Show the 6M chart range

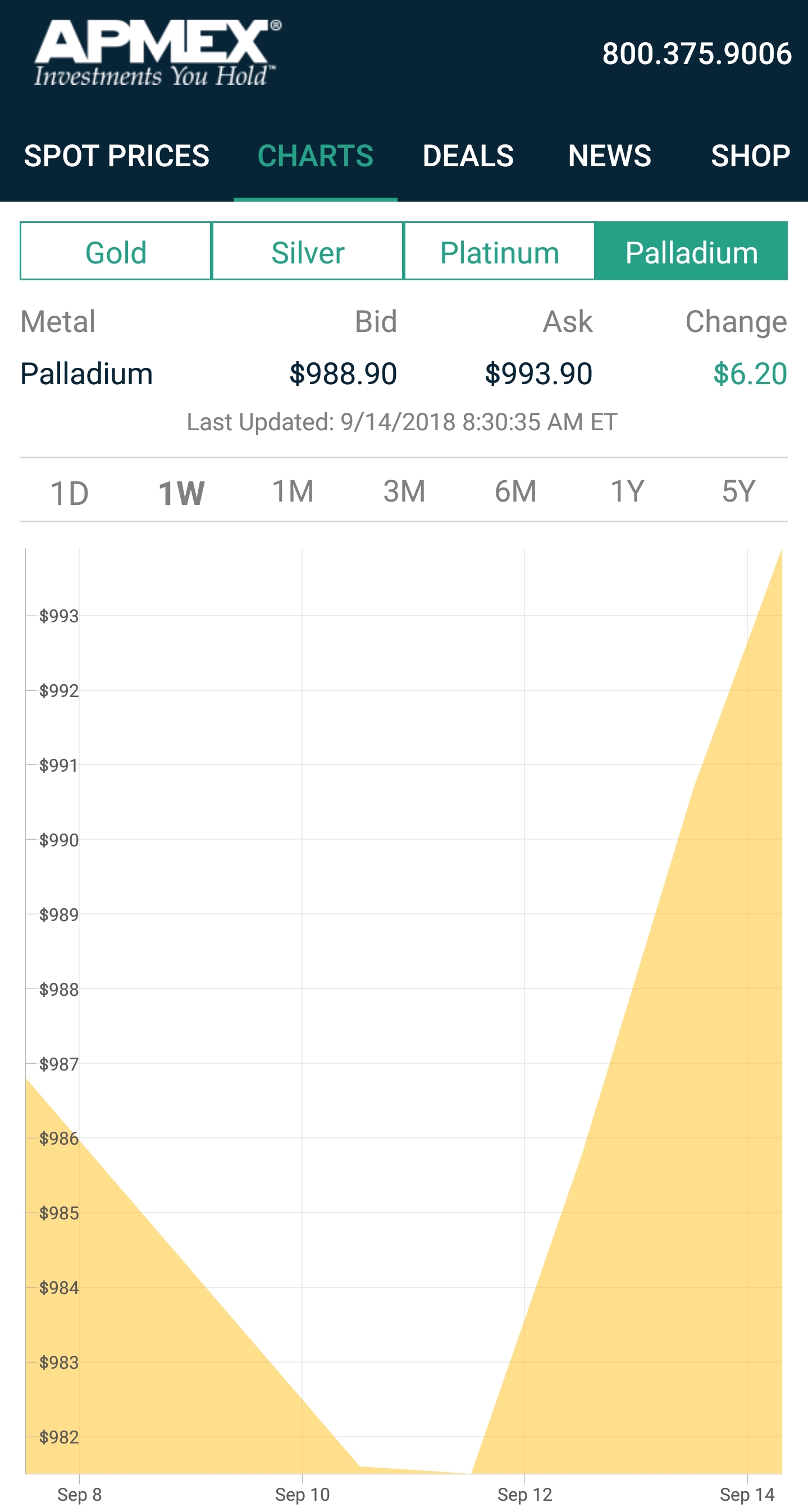[x=515, y=491]
